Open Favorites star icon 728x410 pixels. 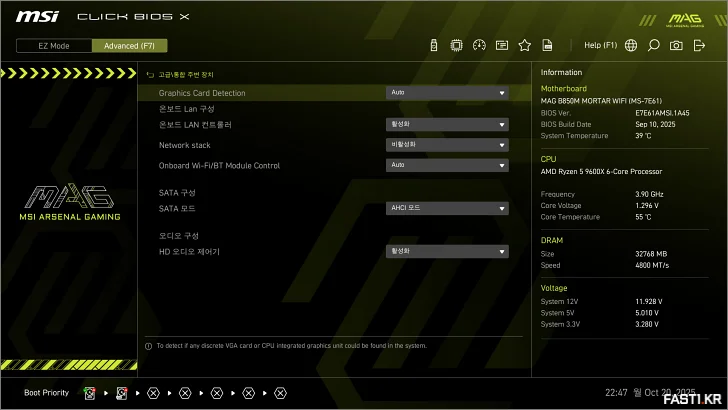[525, 46]
